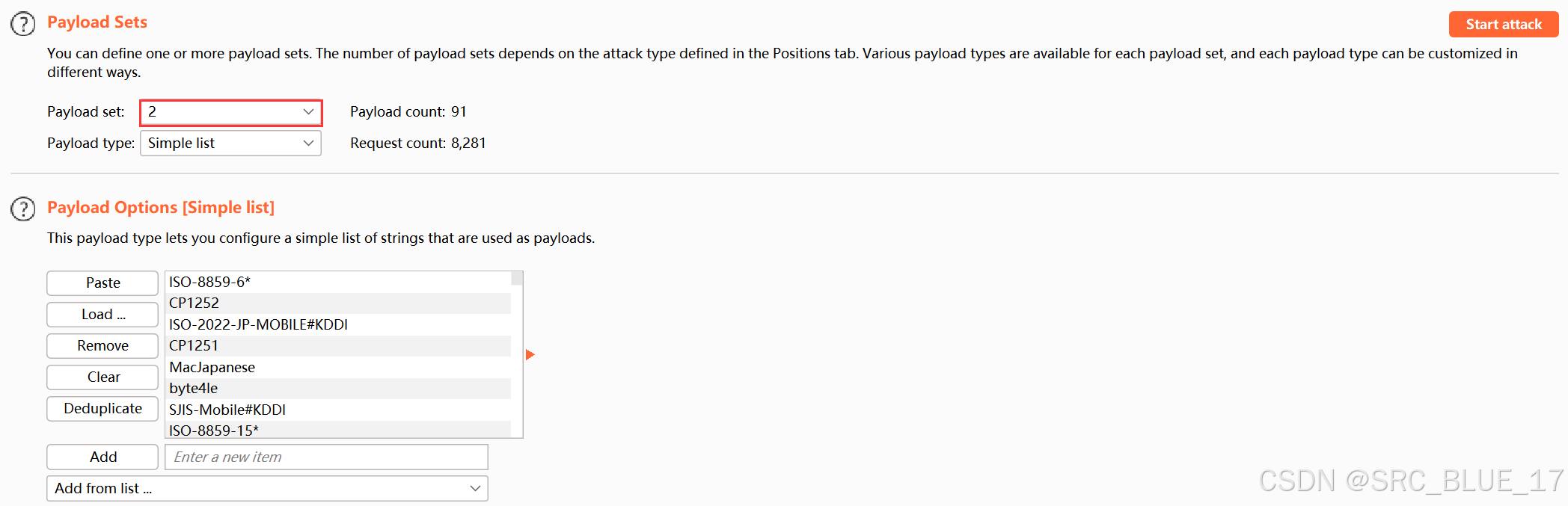
Task: Click the orange arrow beside payload list
Action: (530, 354)
